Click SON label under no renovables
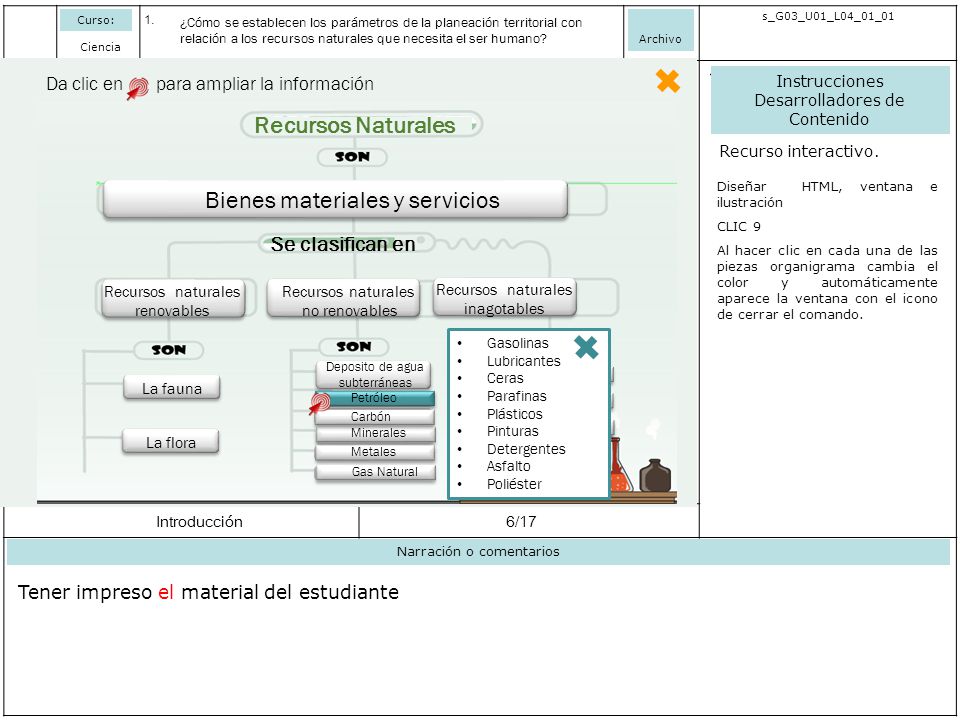This screenshot has height=720, width=960. 354,347
